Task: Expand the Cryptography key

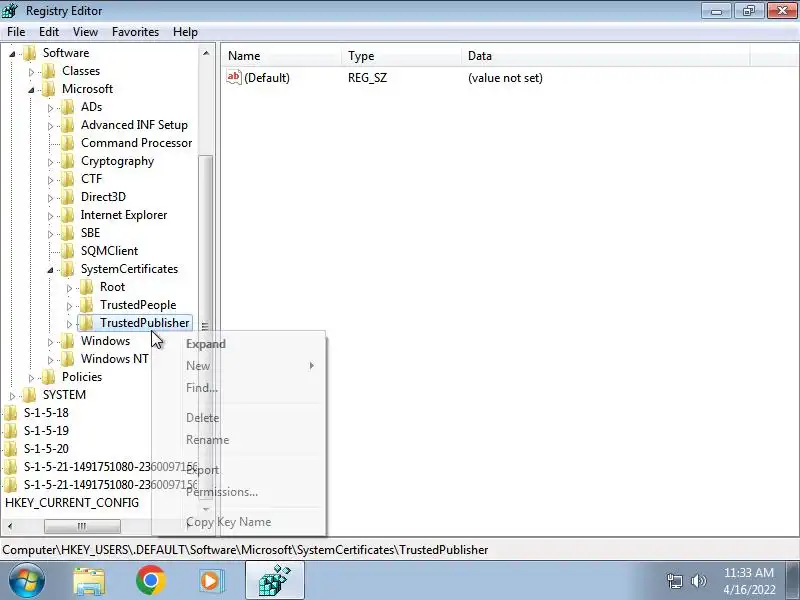Action: pos(50,162)
